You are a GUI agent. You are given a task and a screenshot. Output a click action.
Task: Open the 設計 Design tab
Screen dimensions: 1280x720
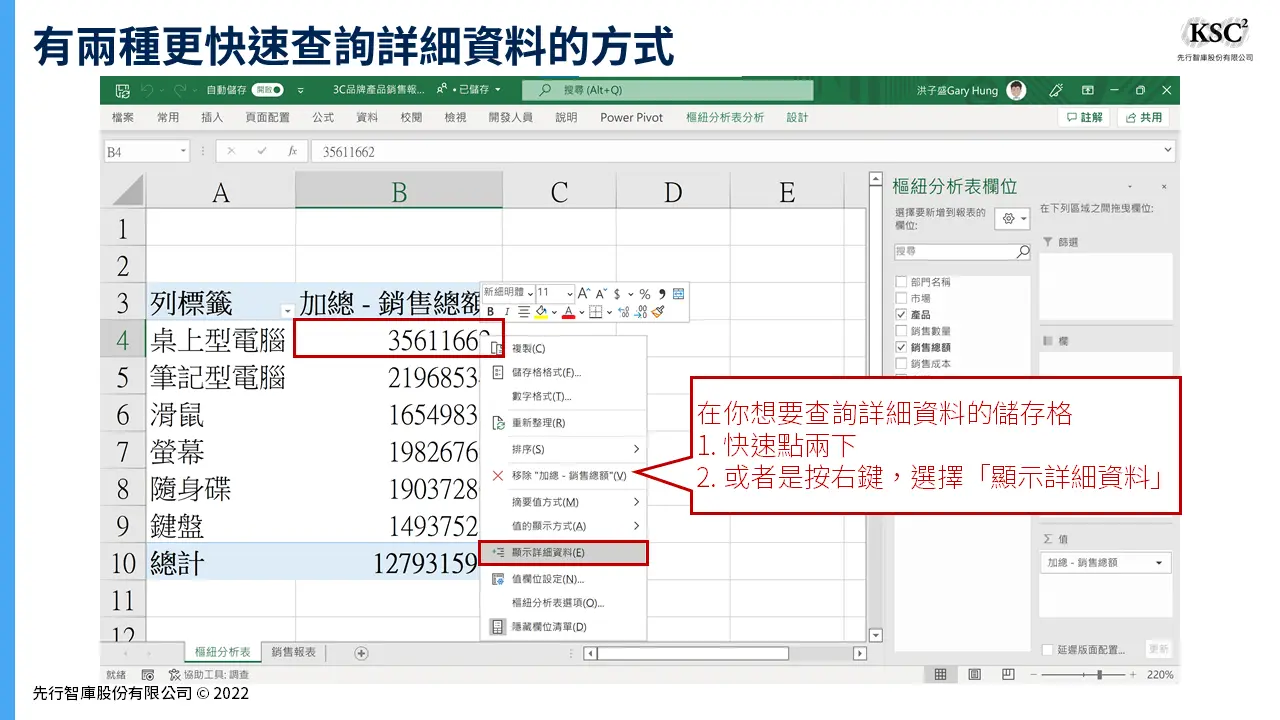797,118
